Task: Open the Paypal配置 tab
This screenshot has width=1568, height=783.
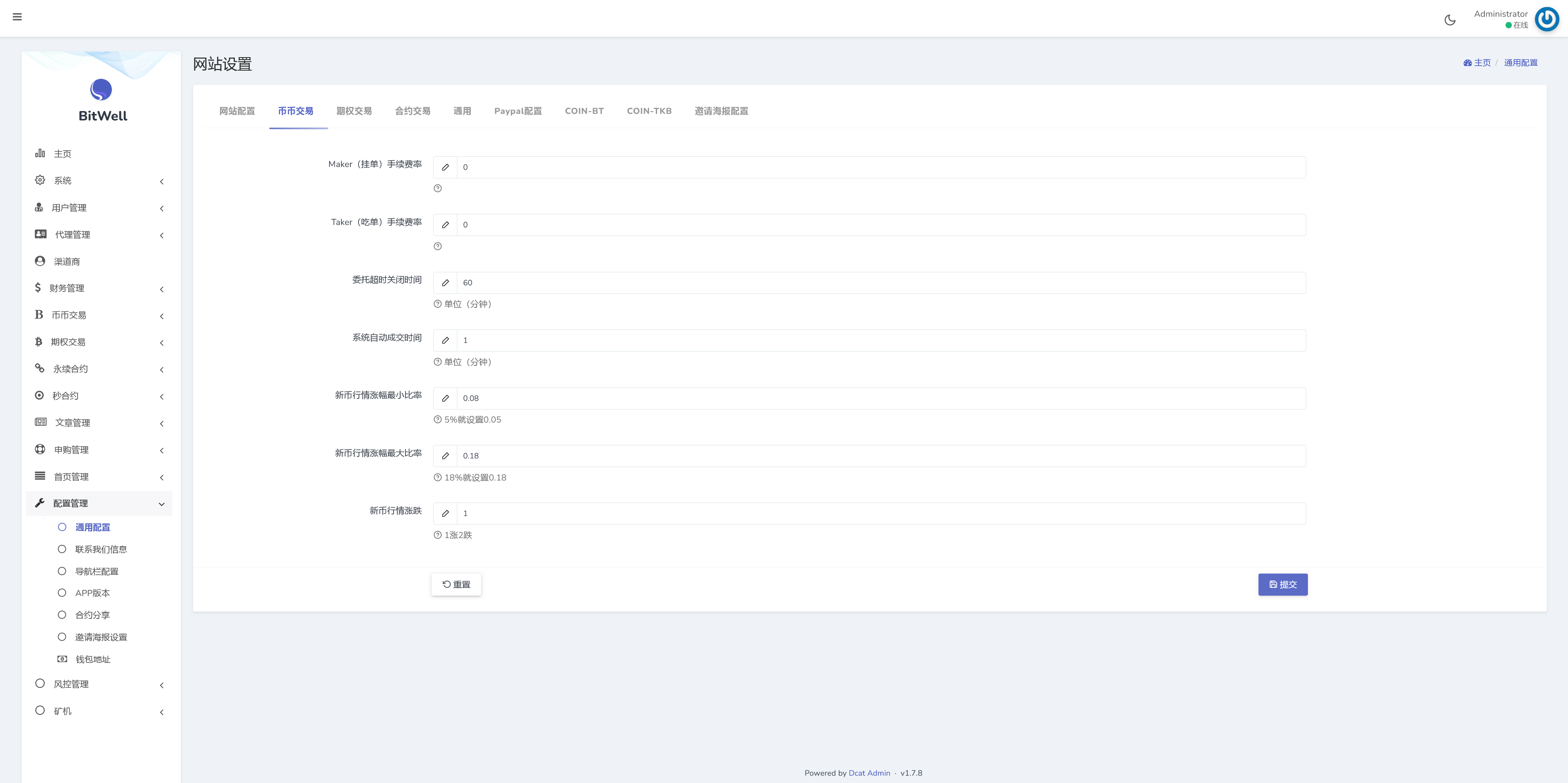Action: (517, 111)
